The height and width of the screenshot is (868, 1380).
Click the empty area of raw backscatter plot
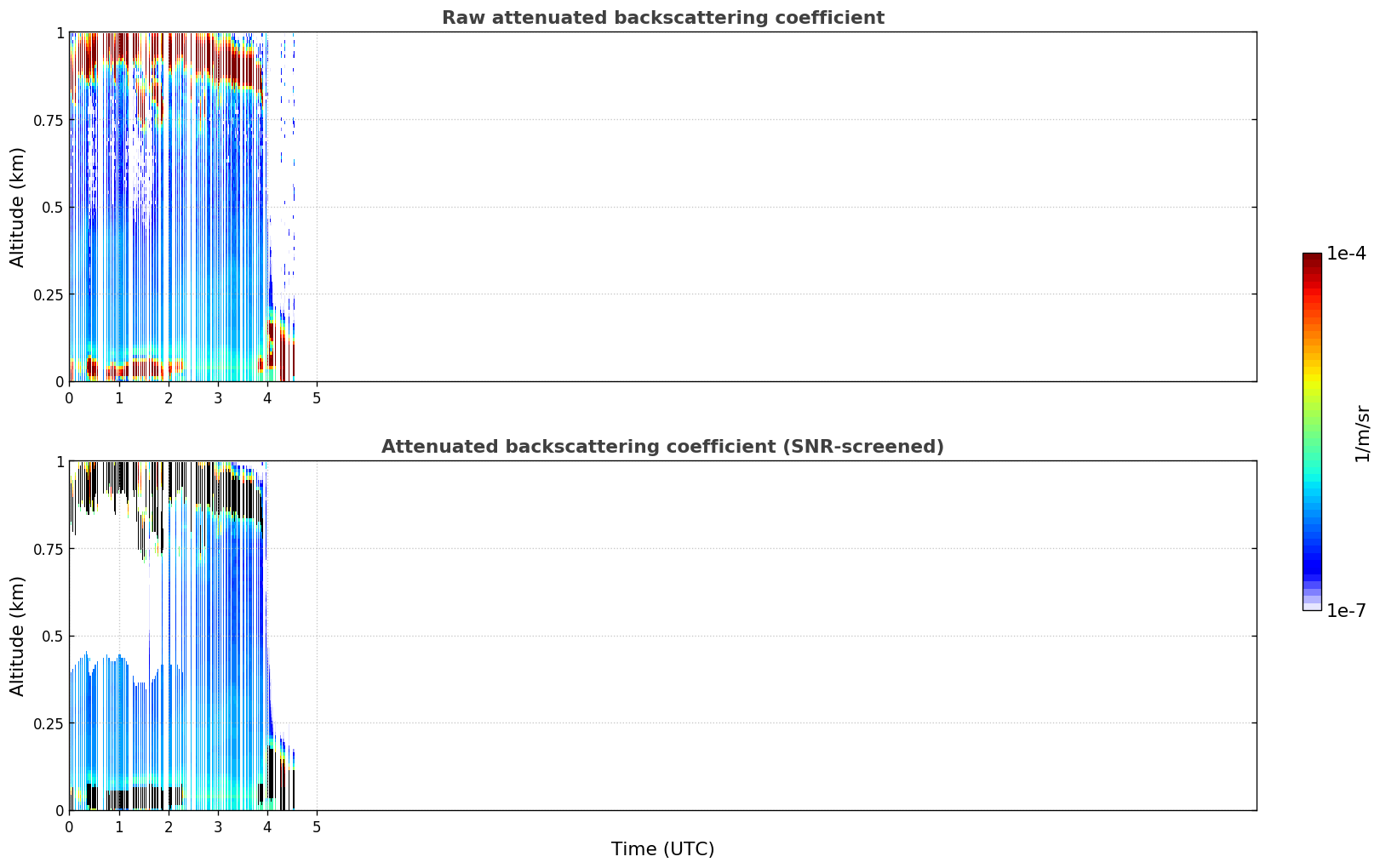pyautogui.click(x=783, y=207)
